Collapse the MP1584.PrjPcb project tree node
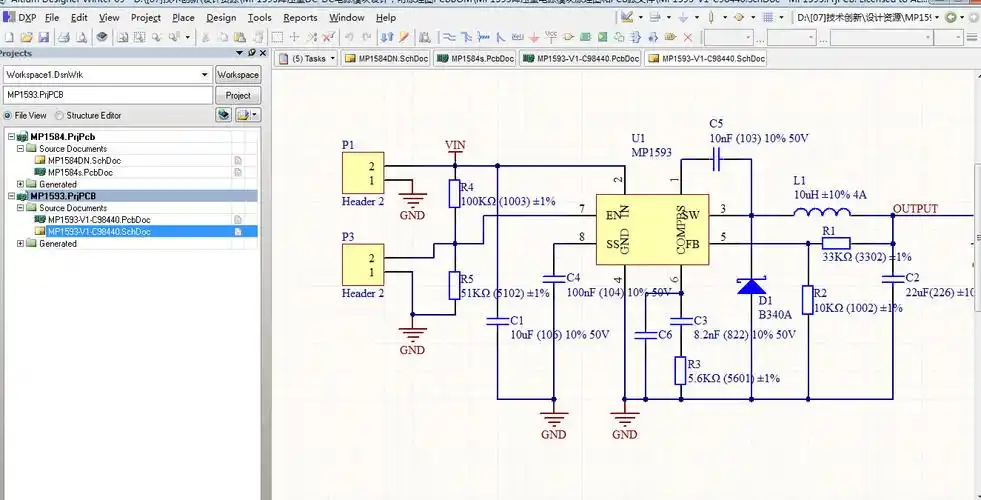981x500 pixels. click(11, 137)
